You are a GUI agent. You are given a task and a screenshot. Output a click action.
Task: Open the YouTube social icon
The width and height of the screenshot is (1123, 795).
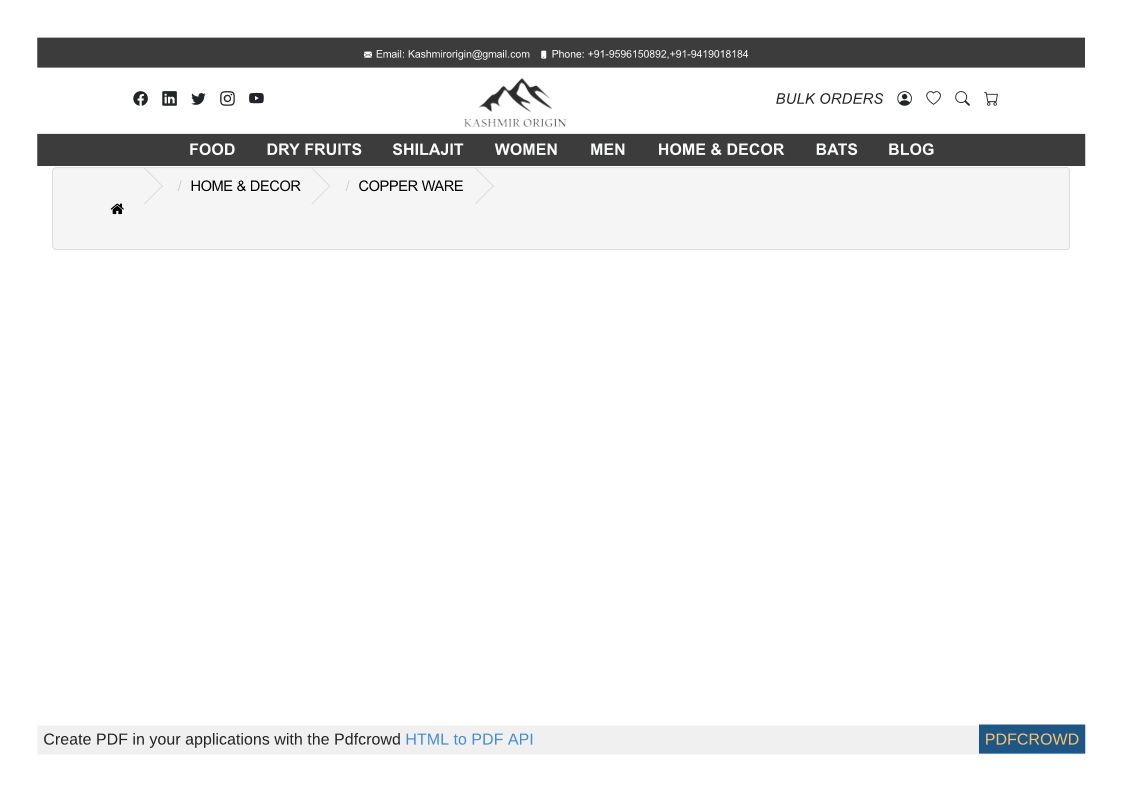[256, 98]
